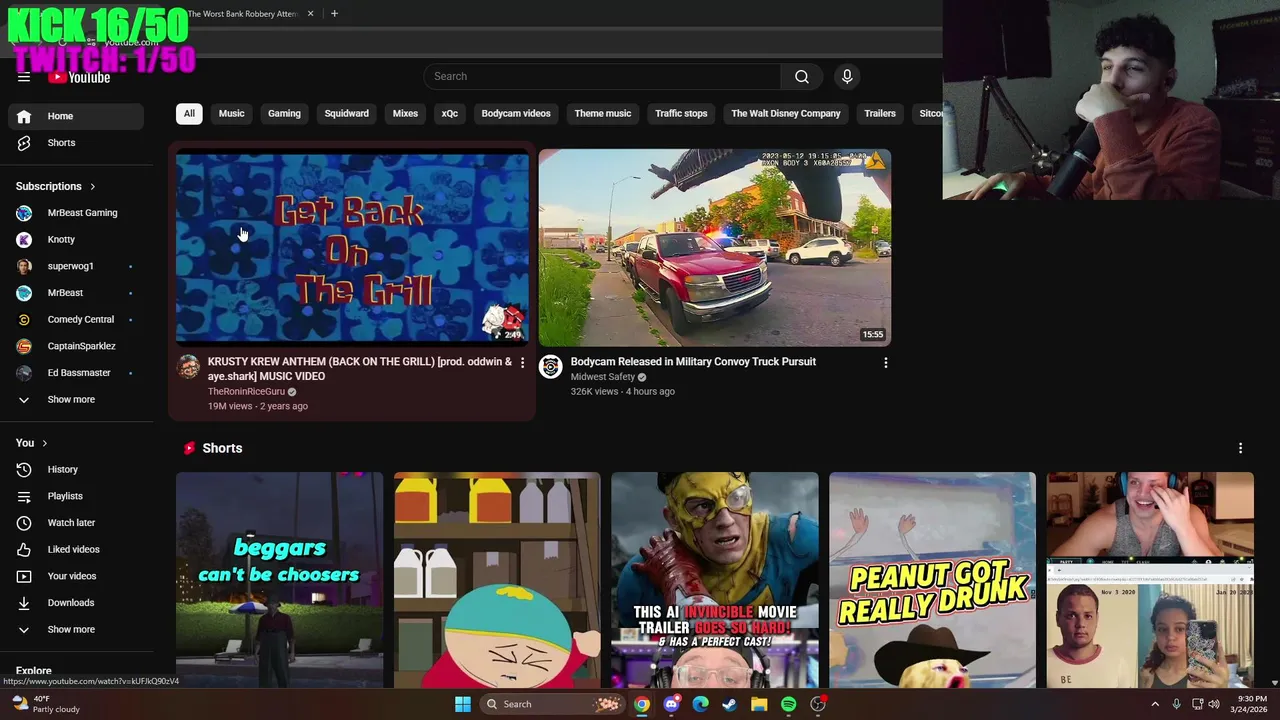Open the Home sidebar item
This screenshot has height=720, width=1280.
(76, 116)
